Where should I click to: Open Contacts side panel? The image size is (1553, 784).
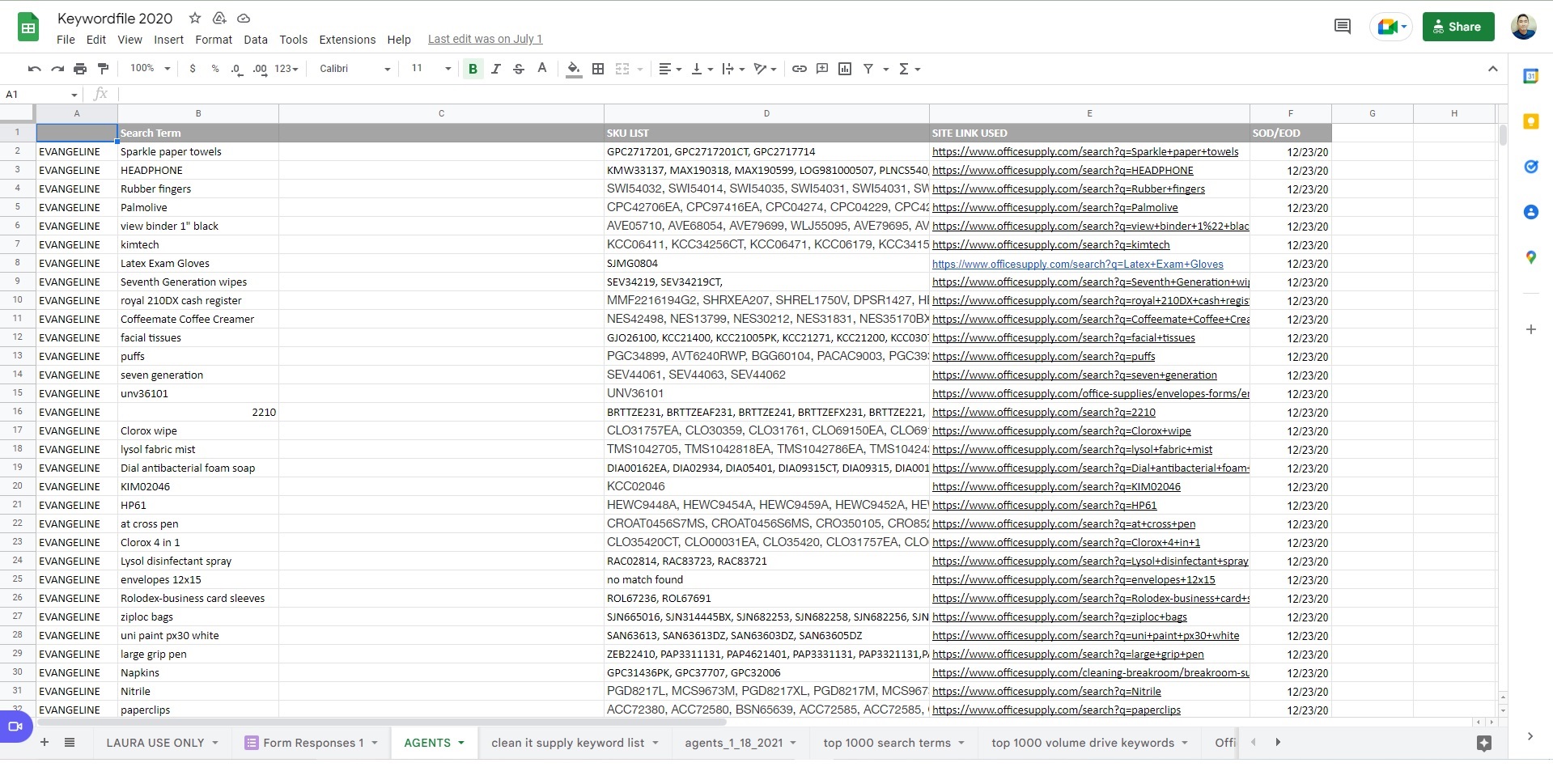coord(1530,212)
